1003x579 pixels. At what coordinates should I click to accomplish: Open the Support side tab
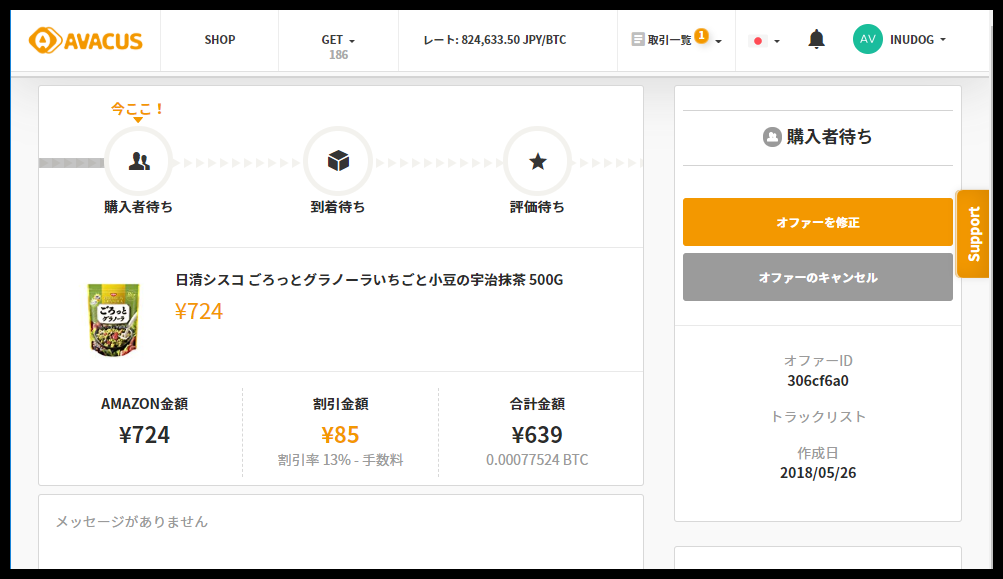[x=973, y=234]
